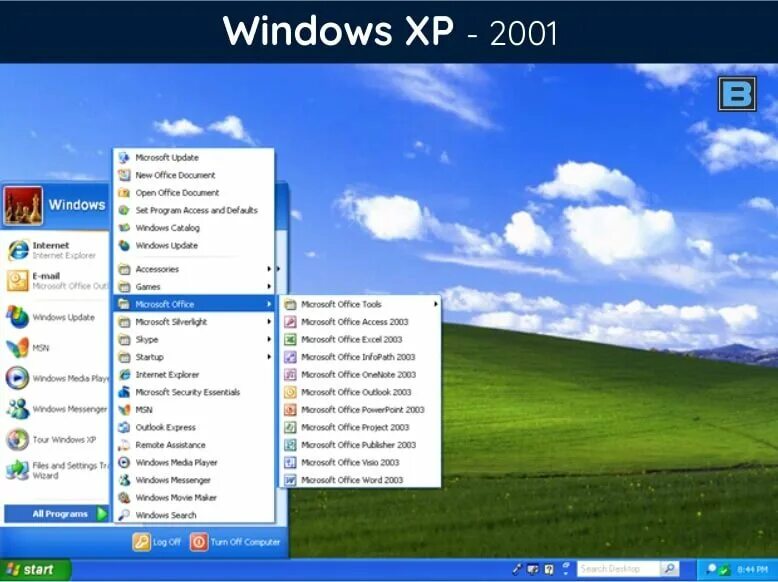Click the taskbar clock showing 8:44 PM
The image size is (778, 582).
pos(754,570)
